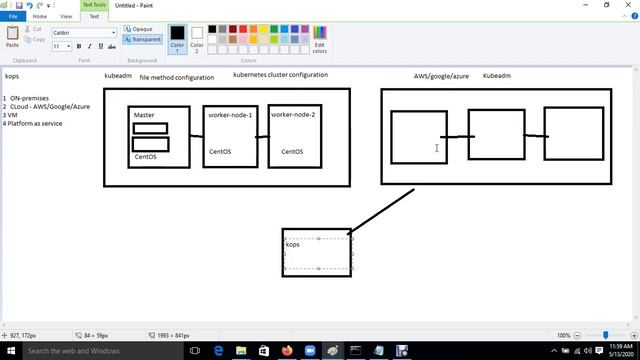Select Transparent background option
Viewport: 640px width, 360px height.
click(142, 40)
